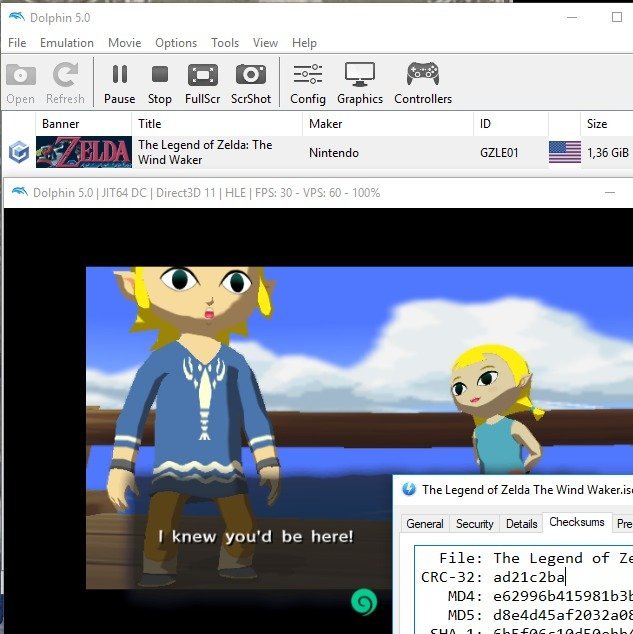This screenshot has height=634, width=633.
Task: Switch to the Security tab
Action: click(x=474, y=523)
